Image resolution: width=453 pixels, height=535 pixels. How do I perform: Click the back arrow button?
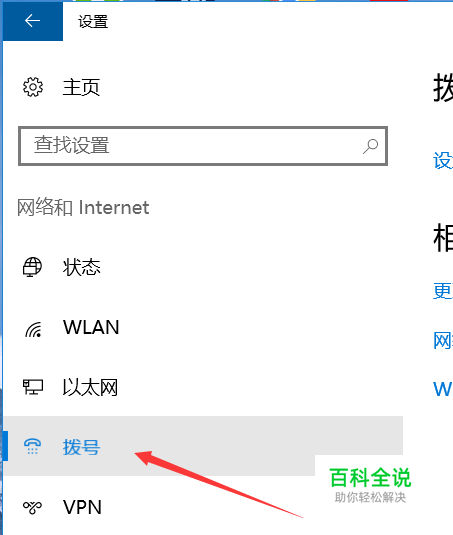click(x=33, y=21)
